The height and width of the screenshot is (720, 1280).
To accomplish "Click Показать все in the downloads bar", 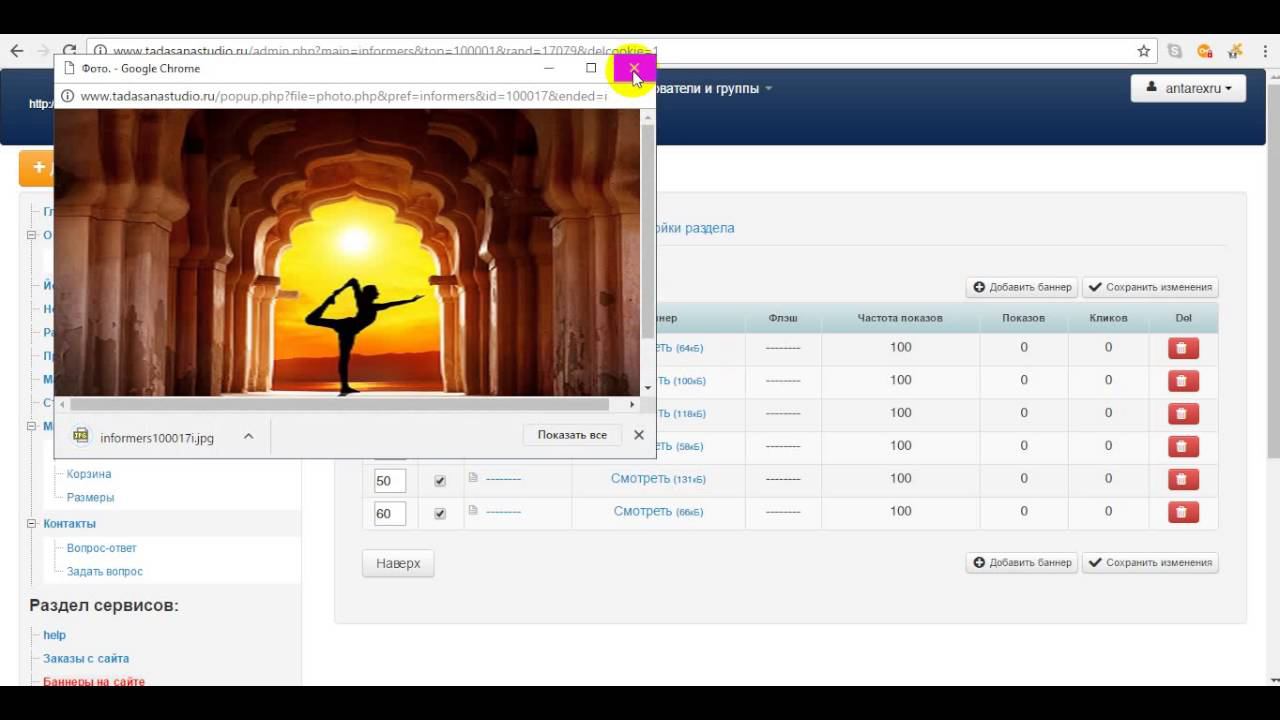I will tap(572, 435).
